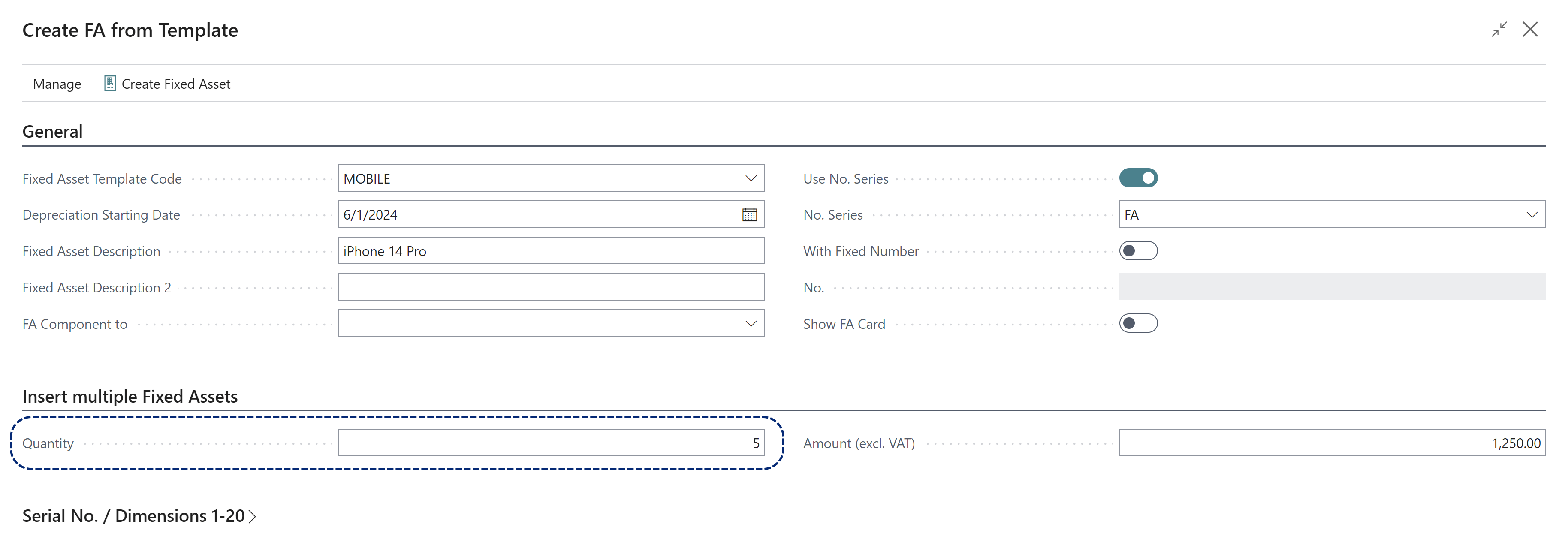This screenshot has width=1568, height=554.
Task: Select the Depreciation Starting Date value 6/1/2024
Action: point(517,214)
